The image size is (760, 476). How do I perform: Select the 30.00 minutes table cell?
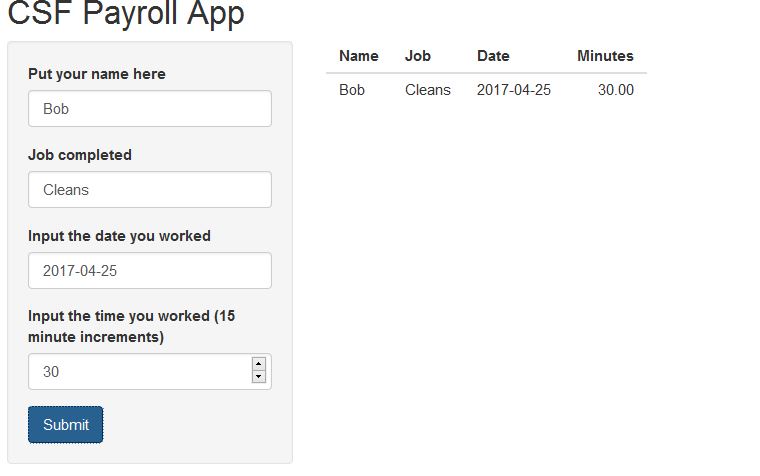[616, 90]
